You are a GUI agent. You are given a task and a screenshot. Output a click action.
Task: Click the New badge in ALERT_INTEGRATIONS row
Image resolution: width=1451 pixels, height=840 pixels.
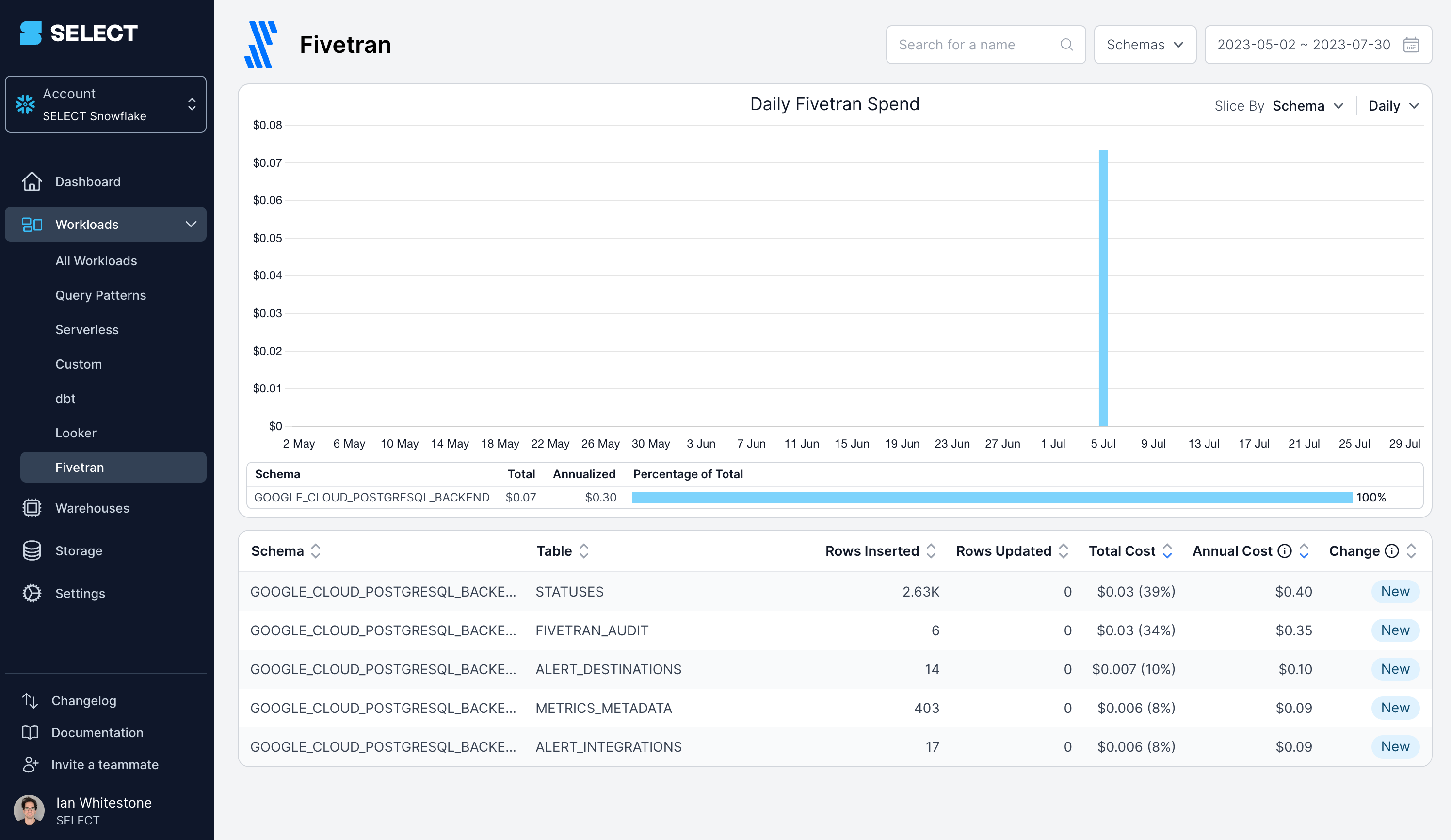[x=1395, y=747]
